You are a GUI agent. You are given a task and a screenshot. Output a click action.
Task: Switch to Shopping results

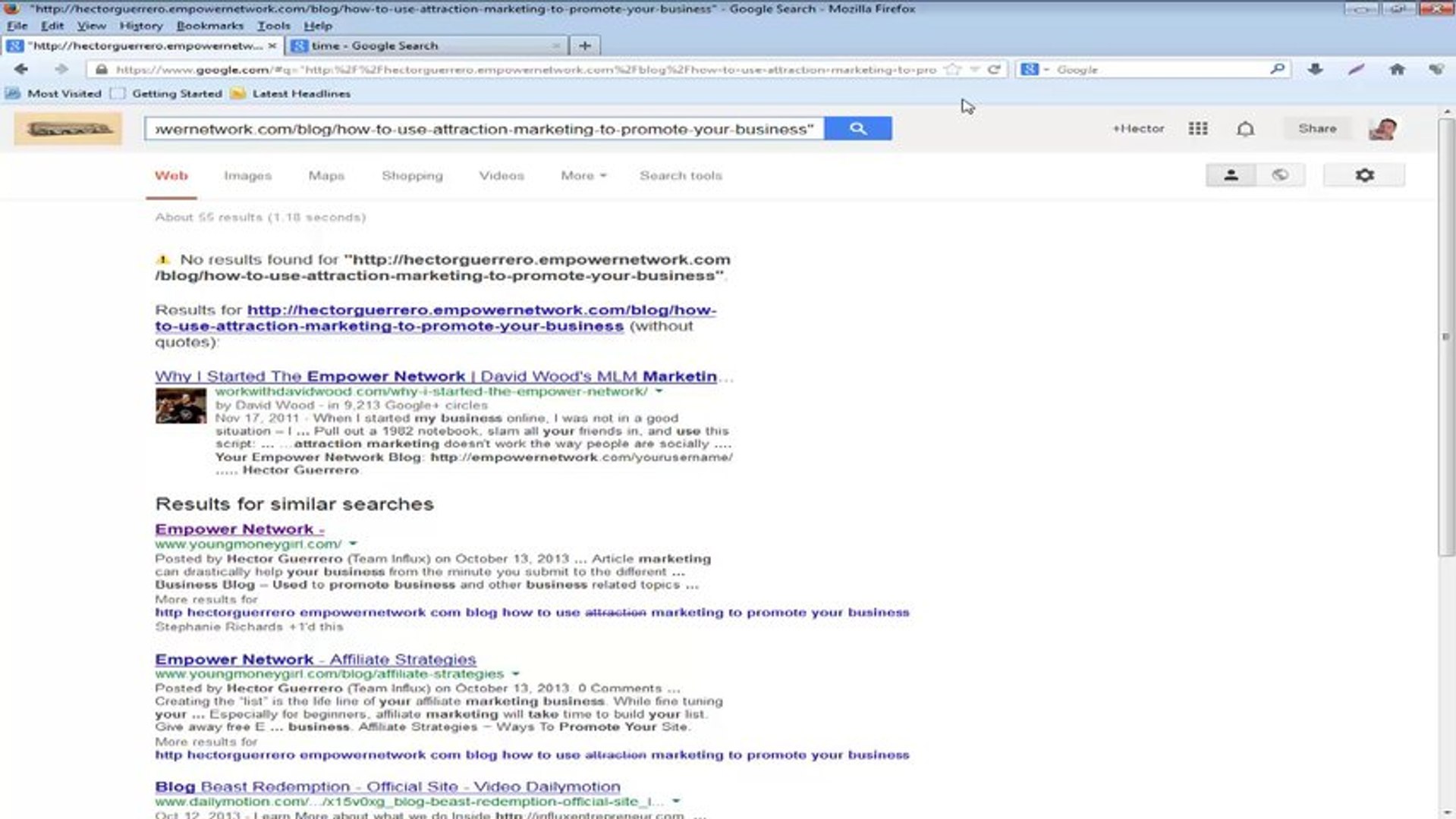point(412,175)
